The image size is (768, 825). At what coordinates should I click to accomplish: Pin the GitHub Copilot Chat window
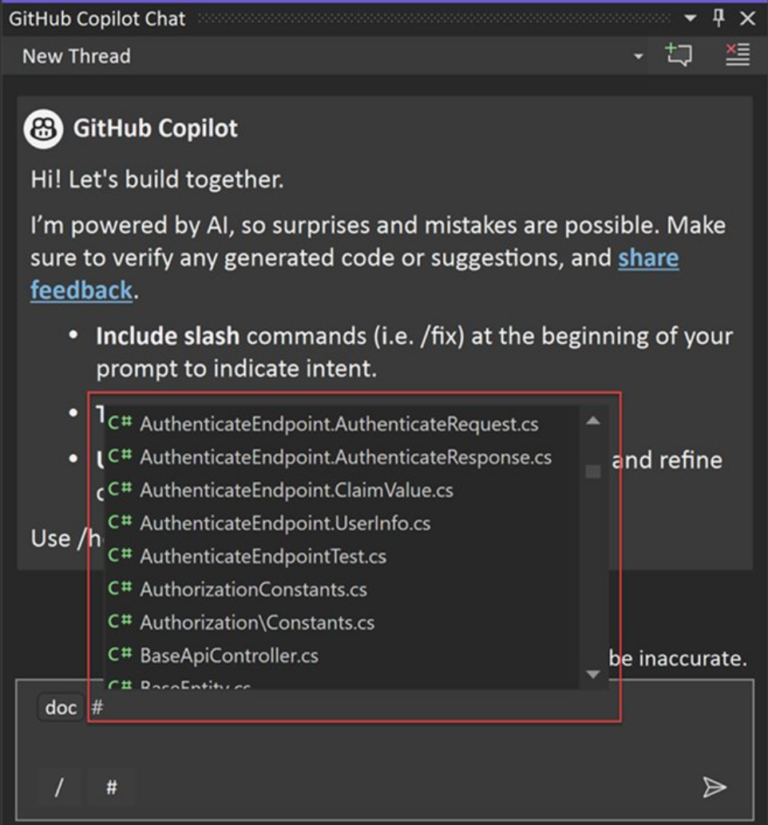[x=716, y=18]
